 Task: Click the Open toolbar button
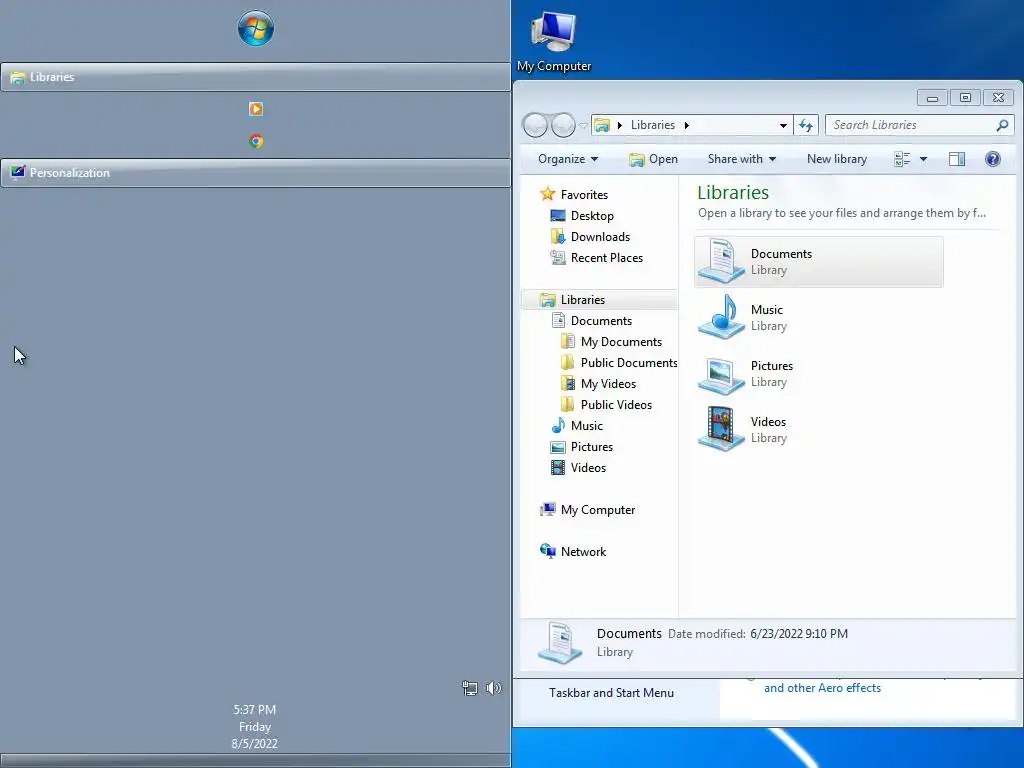point(653,159)
